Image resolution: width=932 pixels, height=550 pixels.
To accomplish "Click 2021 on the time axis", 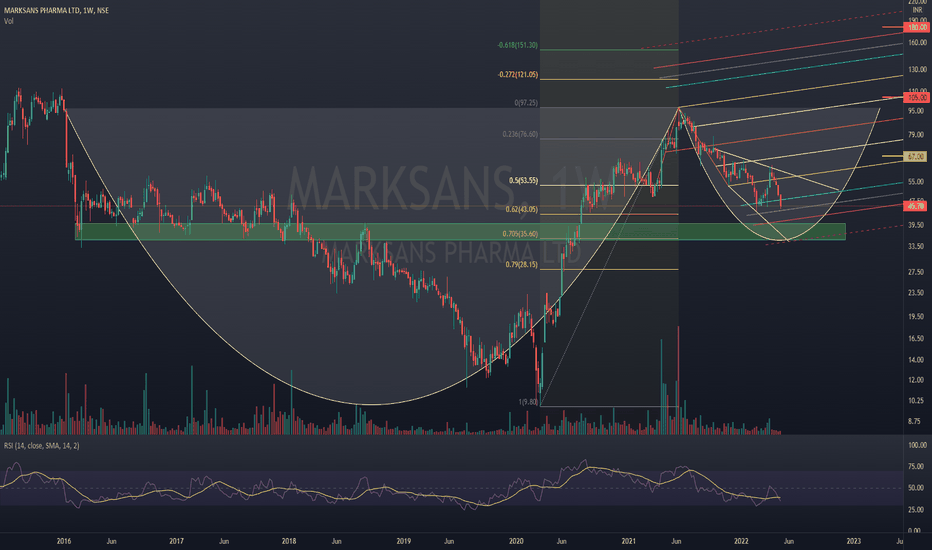I will point(628,541).
